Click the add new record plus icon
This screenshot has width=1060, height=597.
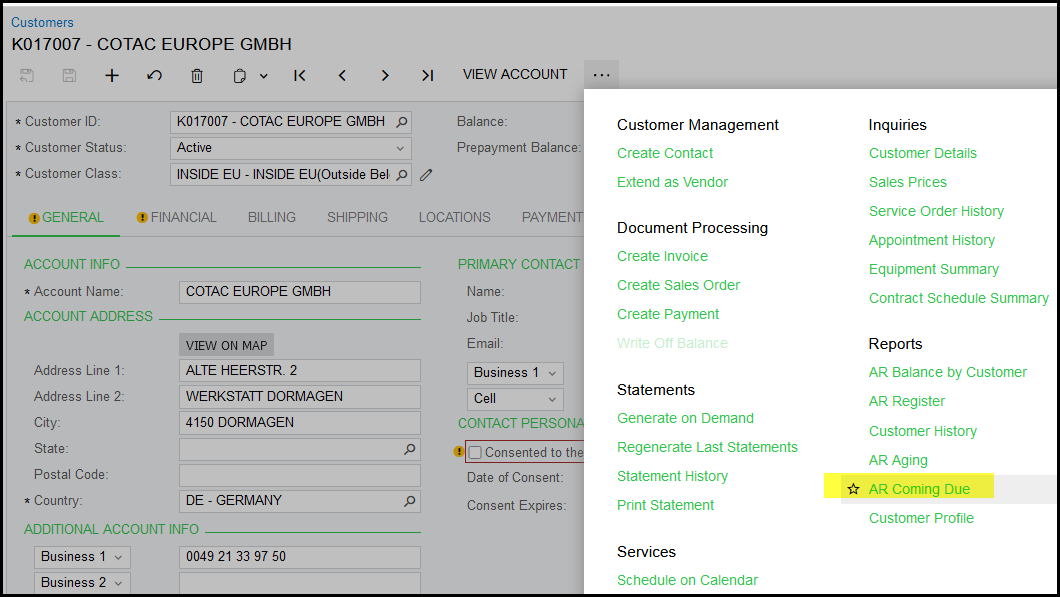coord(112,75)
